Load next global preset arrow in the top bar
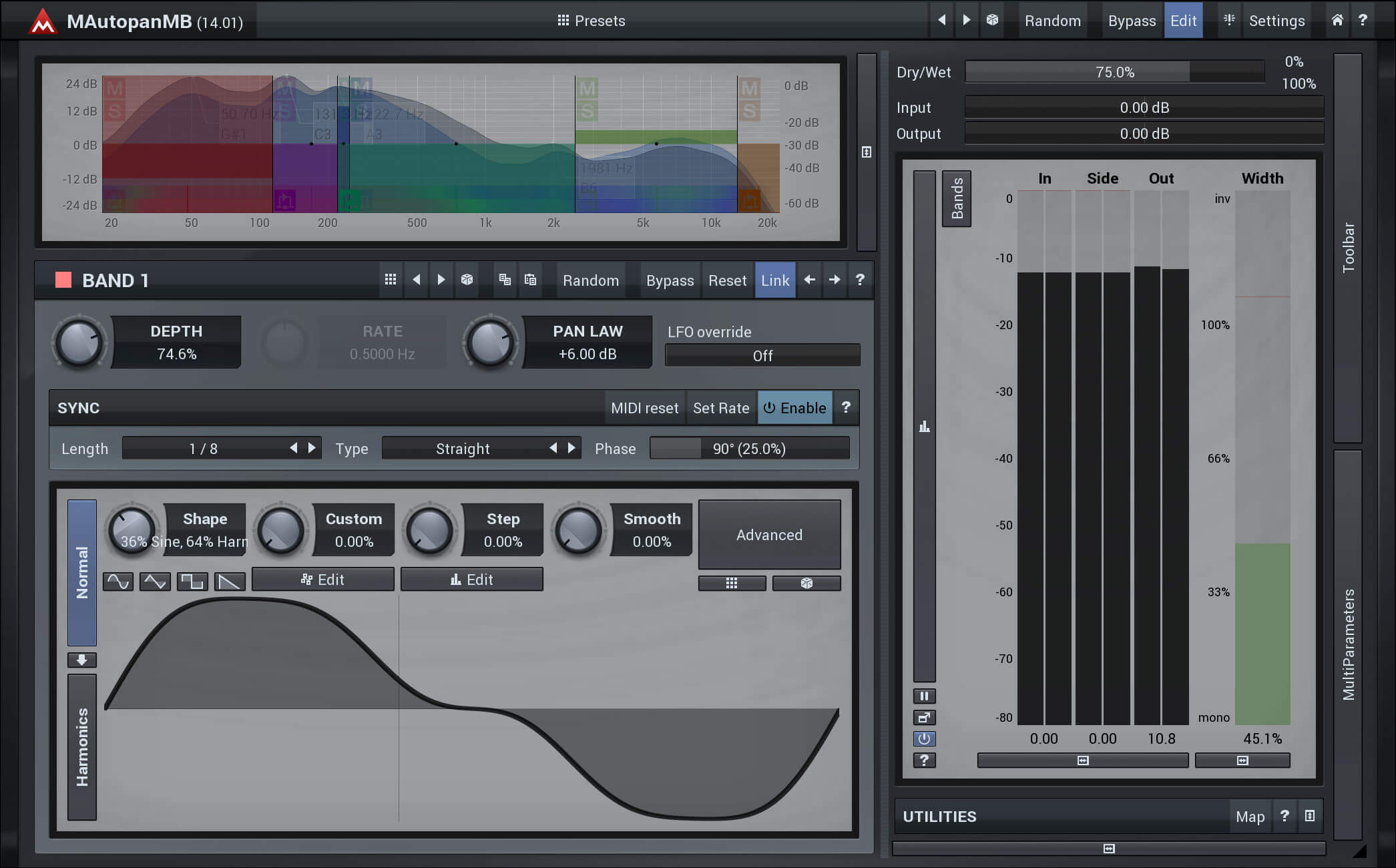Viewport: 1396px width, 868px height. point(966,20)
